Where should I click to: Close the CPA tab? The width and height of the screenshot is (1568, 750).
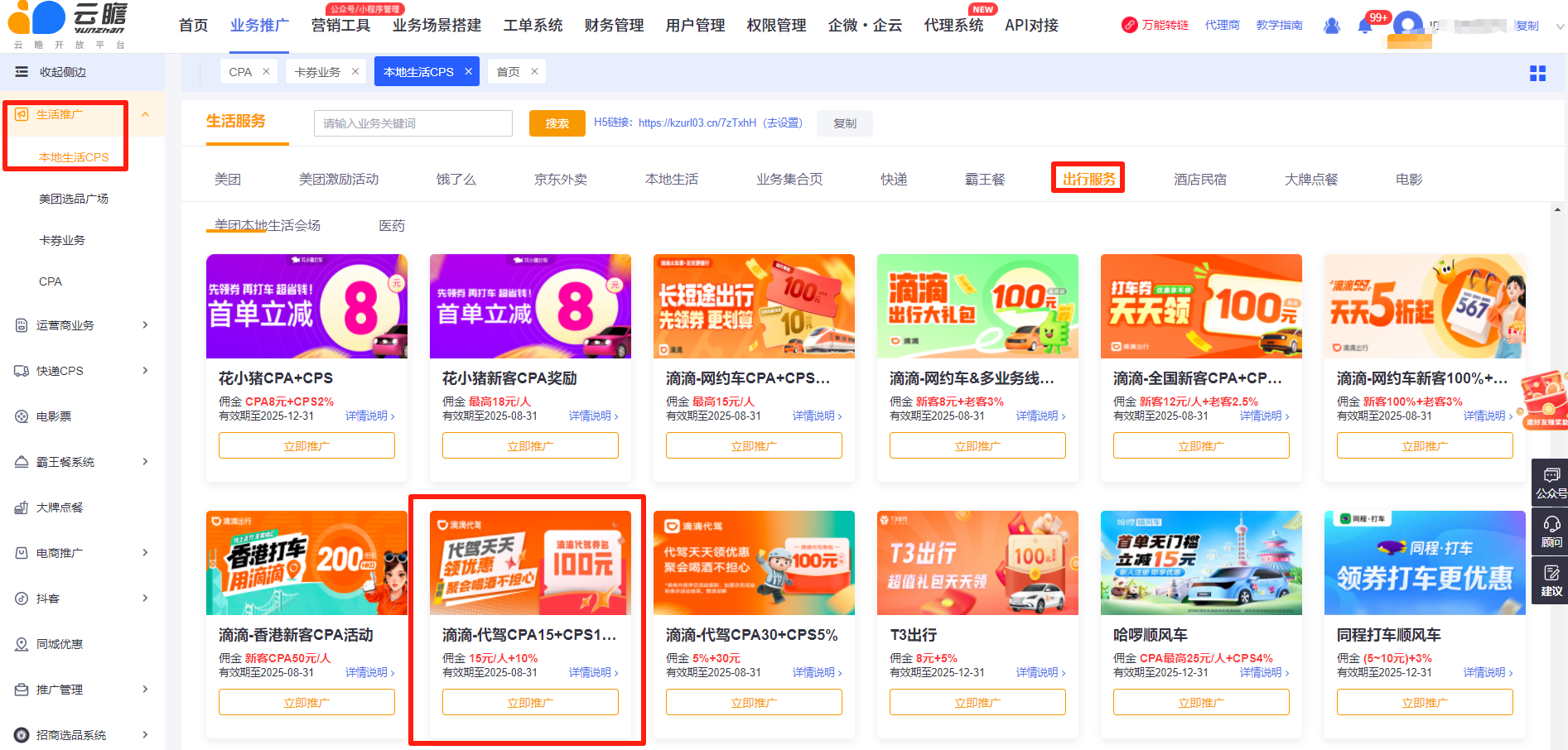tap(266, 72)
